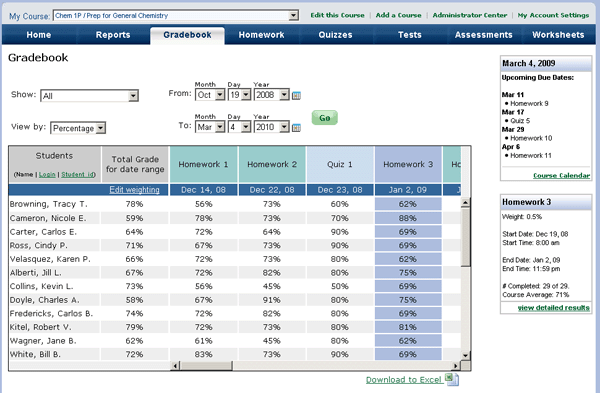Click the Edit weighting link

tap(134, 190)
